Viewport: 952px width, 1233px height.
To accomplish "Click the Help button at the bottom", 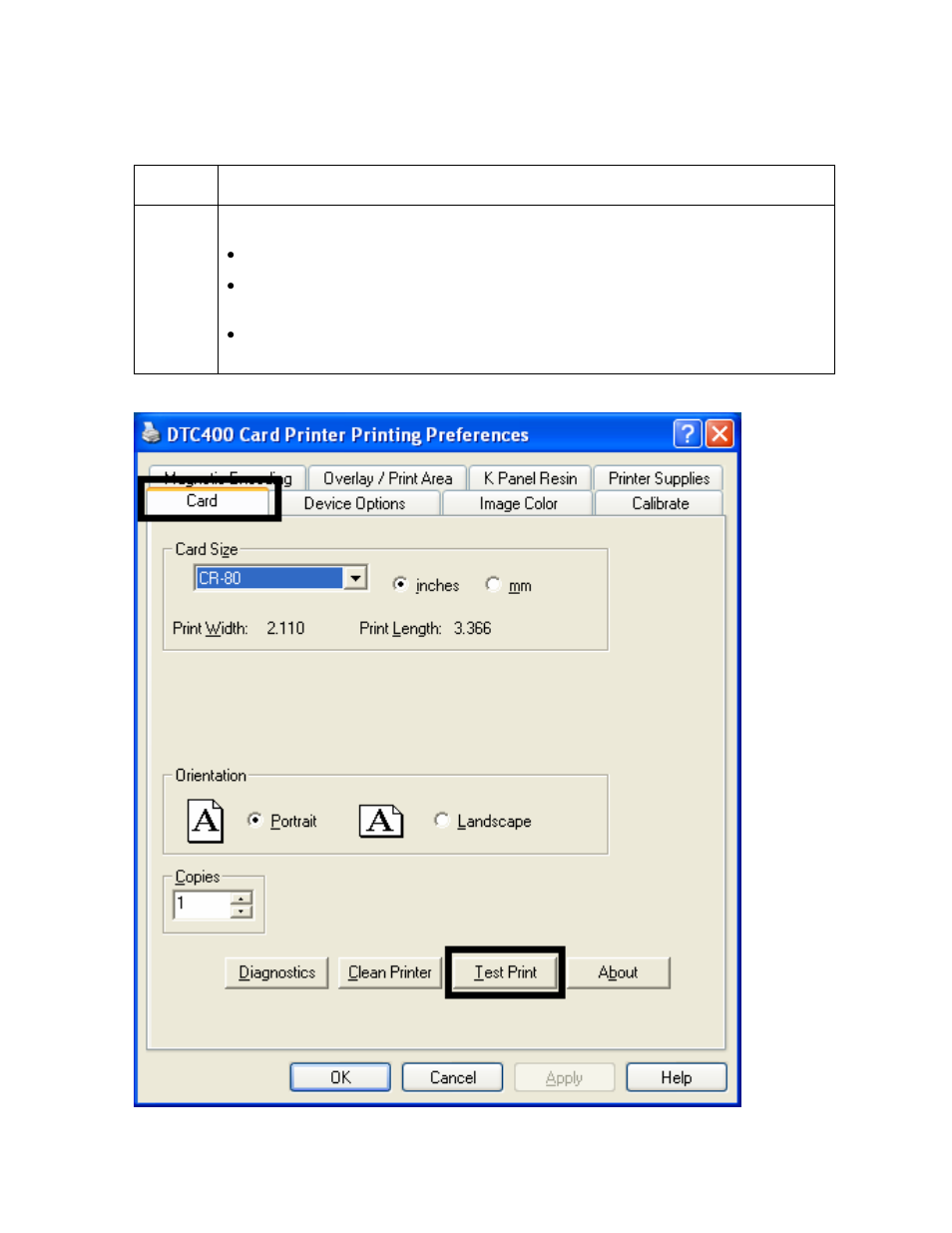I will pos(677,1077).
